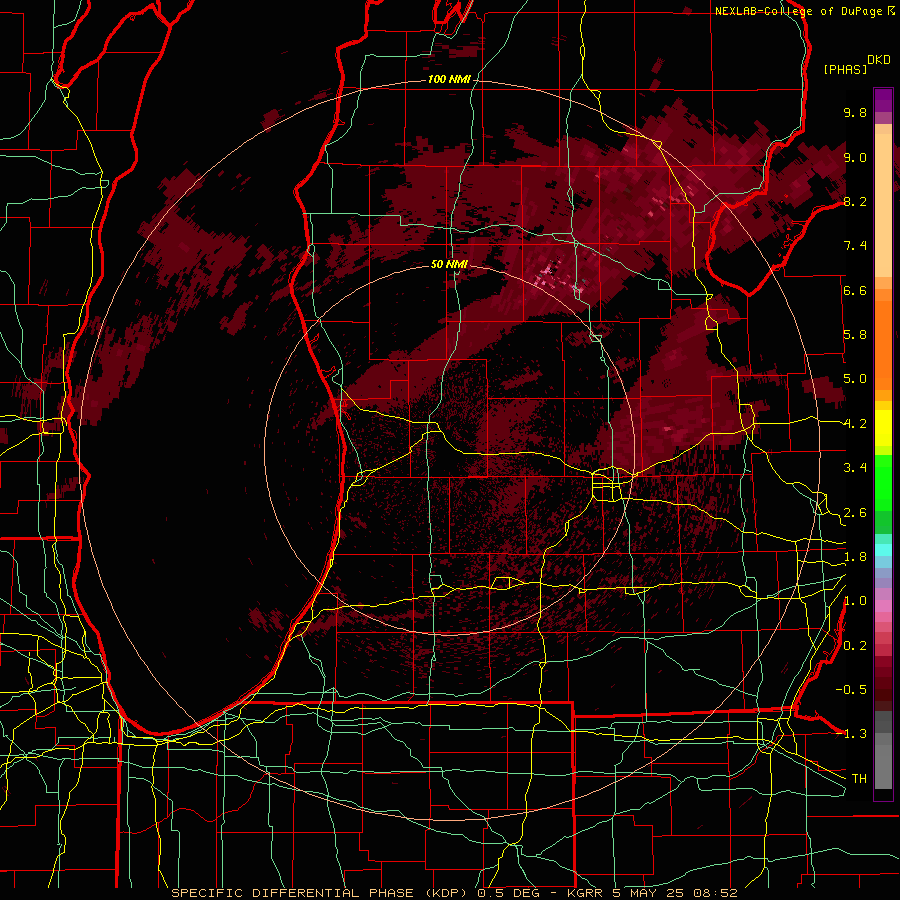Pick the pink band of the color bar
This screenshot has height=900, width=900.
click(883, 606)
